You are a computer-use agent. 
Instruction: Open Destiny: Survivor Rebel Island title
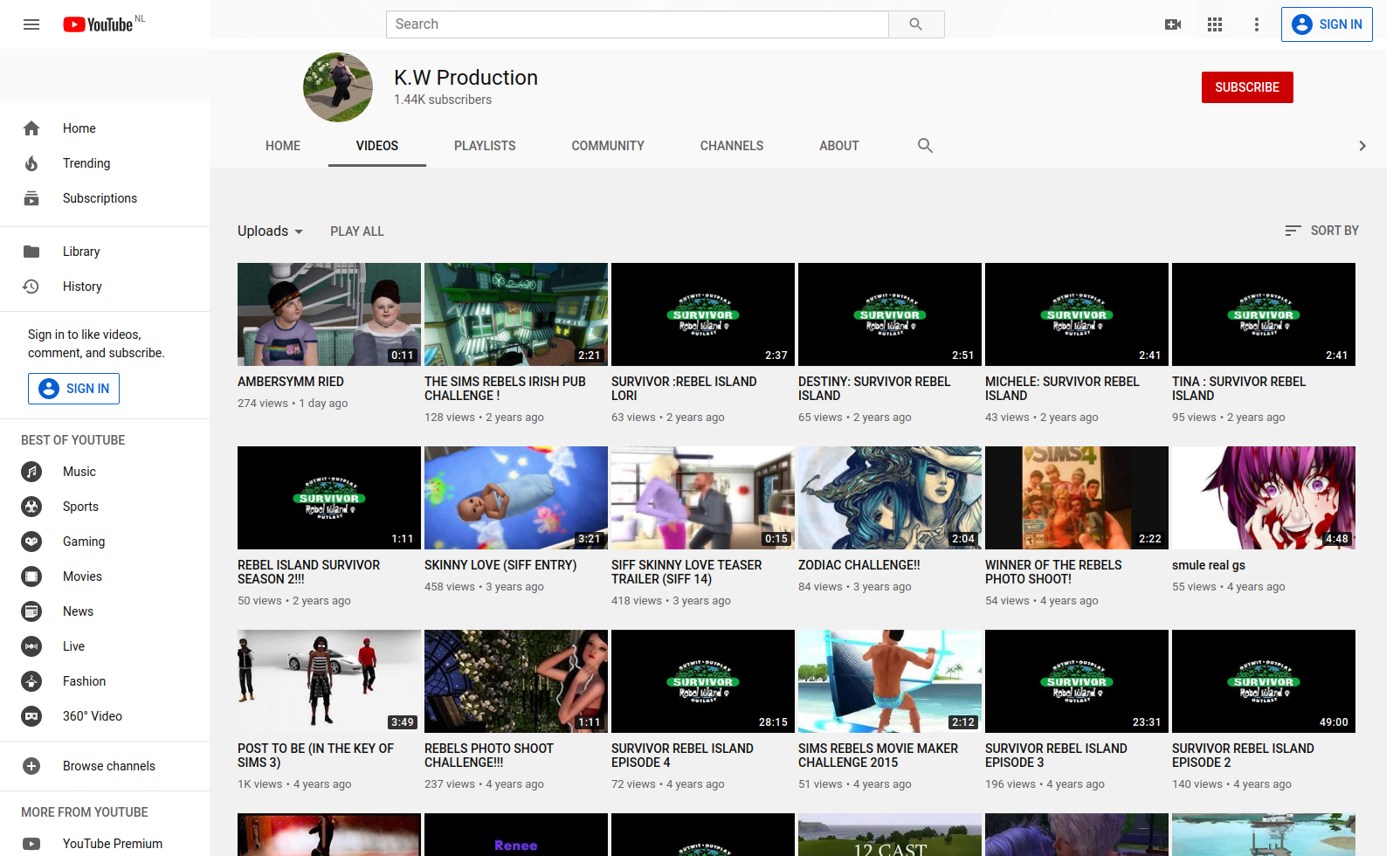pos(874,389)
